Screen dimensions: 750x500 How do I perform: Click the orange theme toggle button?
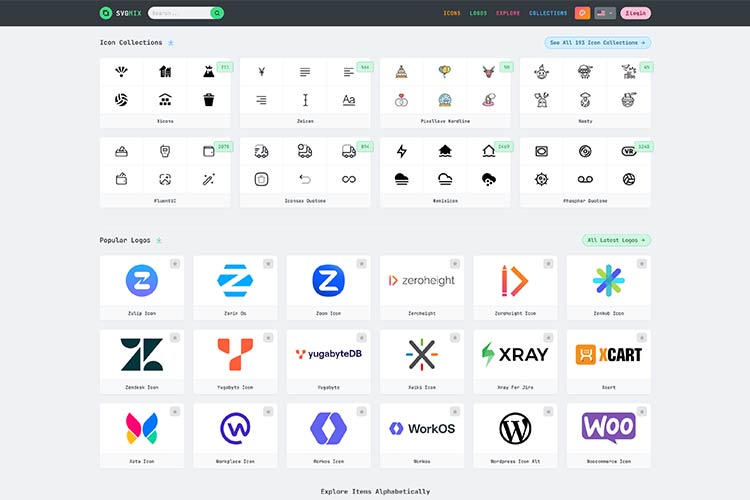pos(582,13)
